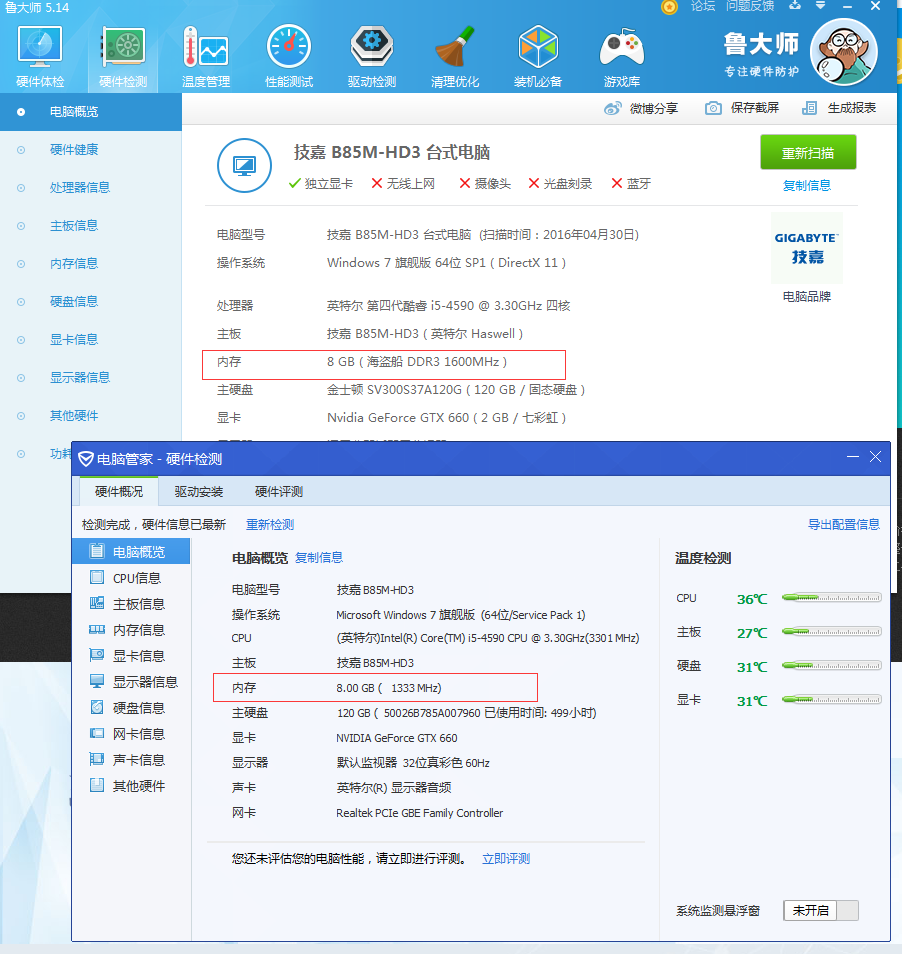Open 问题反馈 link in title bar
Image resolution: width=902 pixels, height=954 pixels.
coord(750,6)
